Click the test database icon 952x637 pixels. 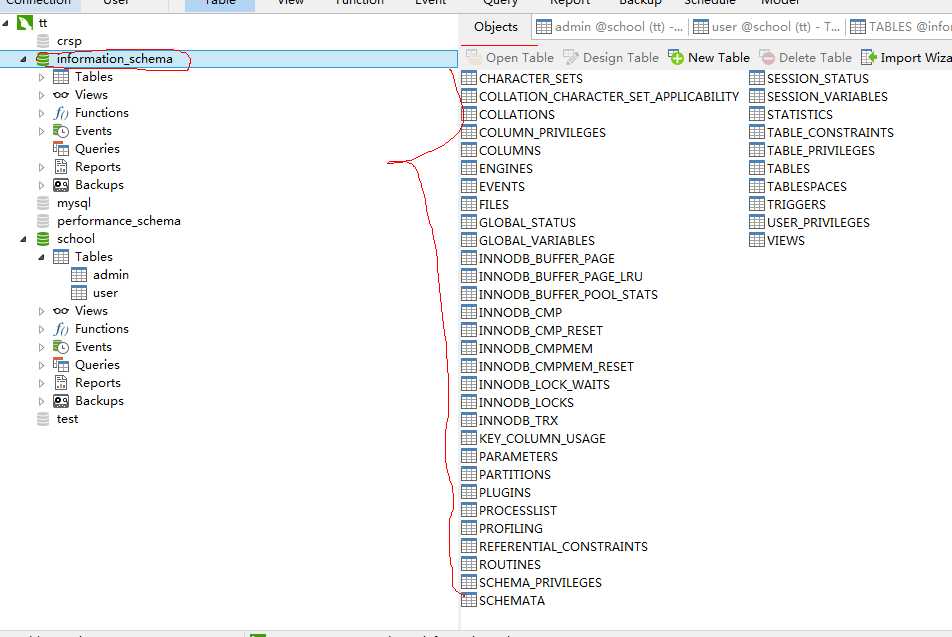coord(43,419)
